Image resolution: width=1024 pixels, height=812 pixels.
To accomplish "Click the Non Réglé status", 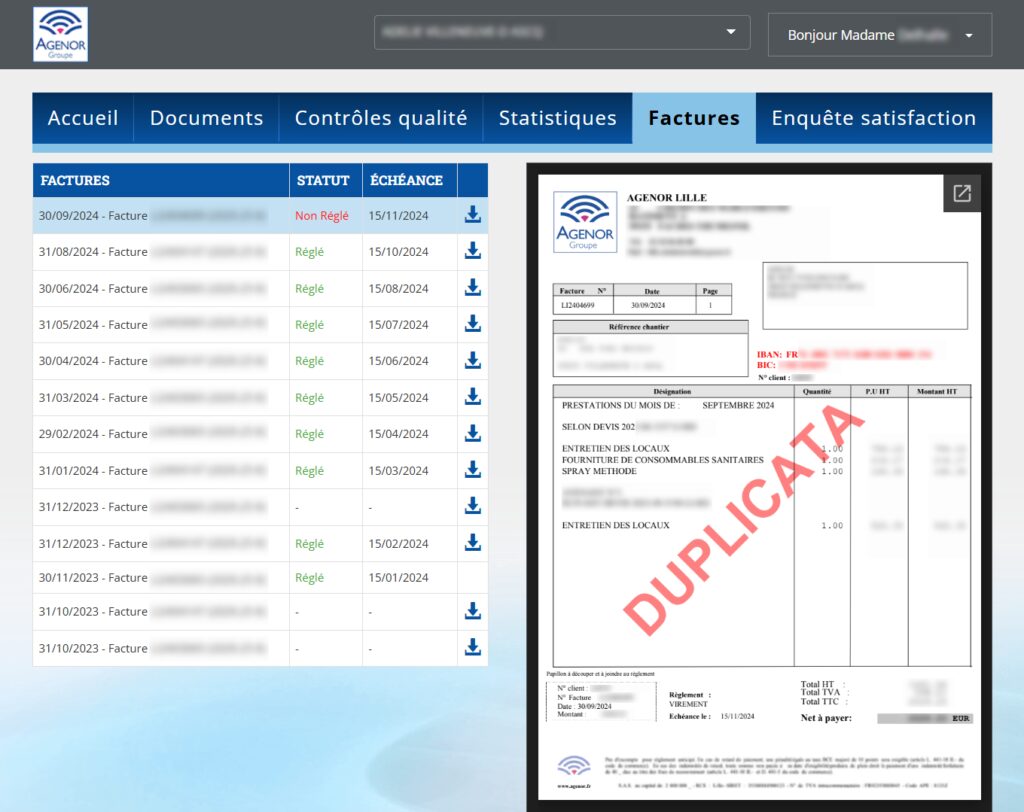I will [321, 216].
